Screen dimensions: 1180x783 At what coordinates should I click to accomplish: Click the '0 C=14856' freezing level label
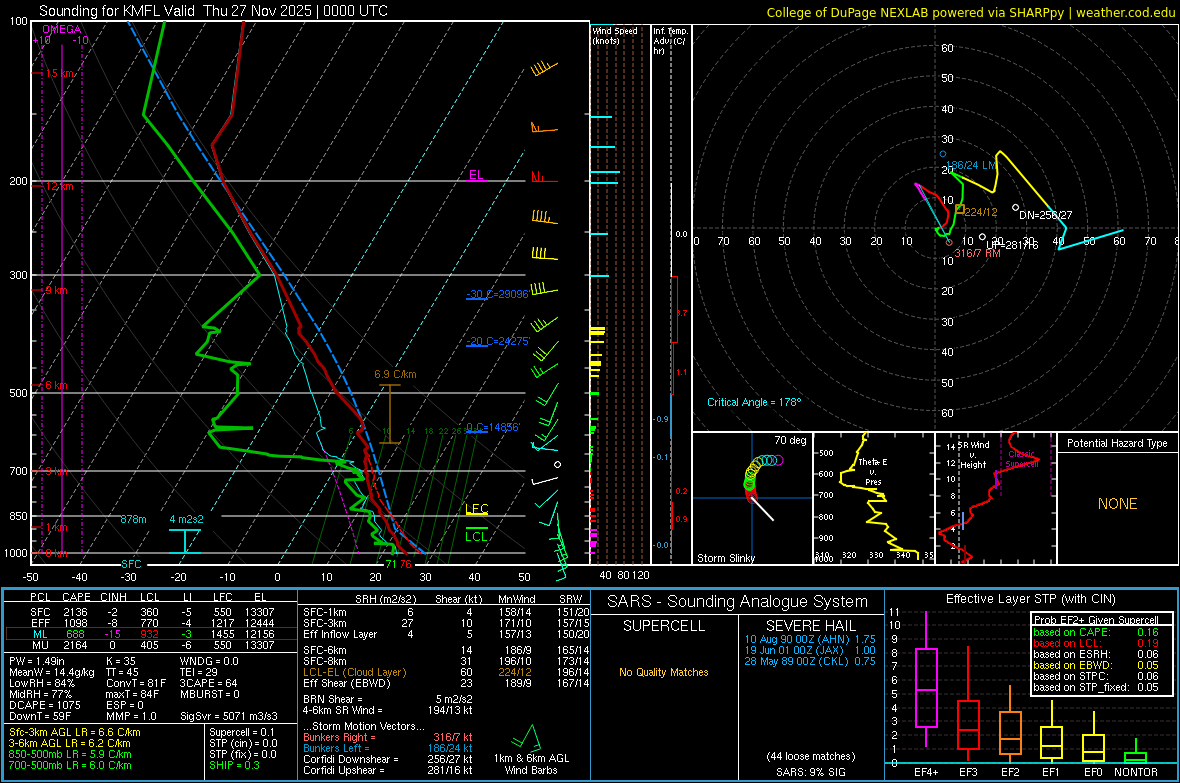tap(493, 427)
